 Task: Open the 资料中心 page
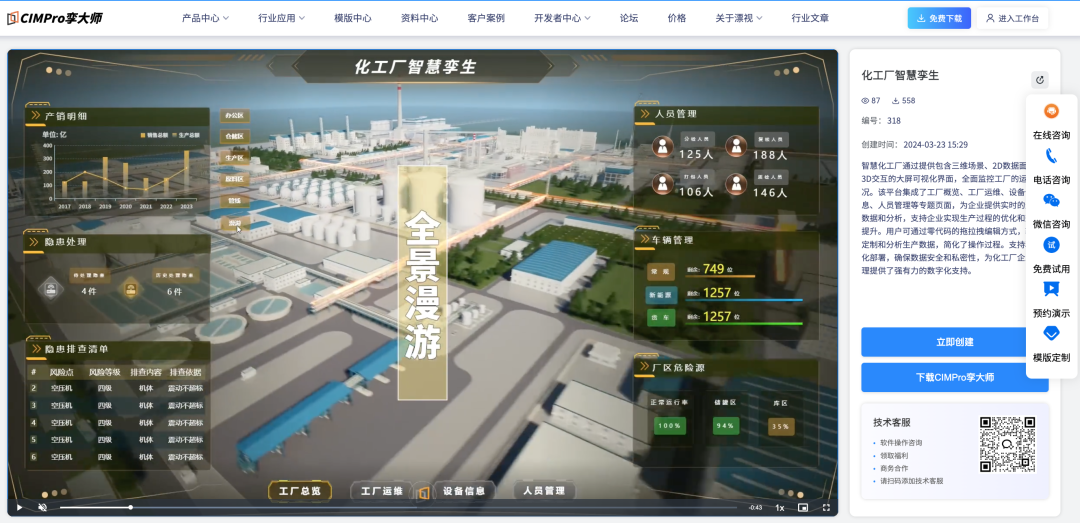coord(419,19)
